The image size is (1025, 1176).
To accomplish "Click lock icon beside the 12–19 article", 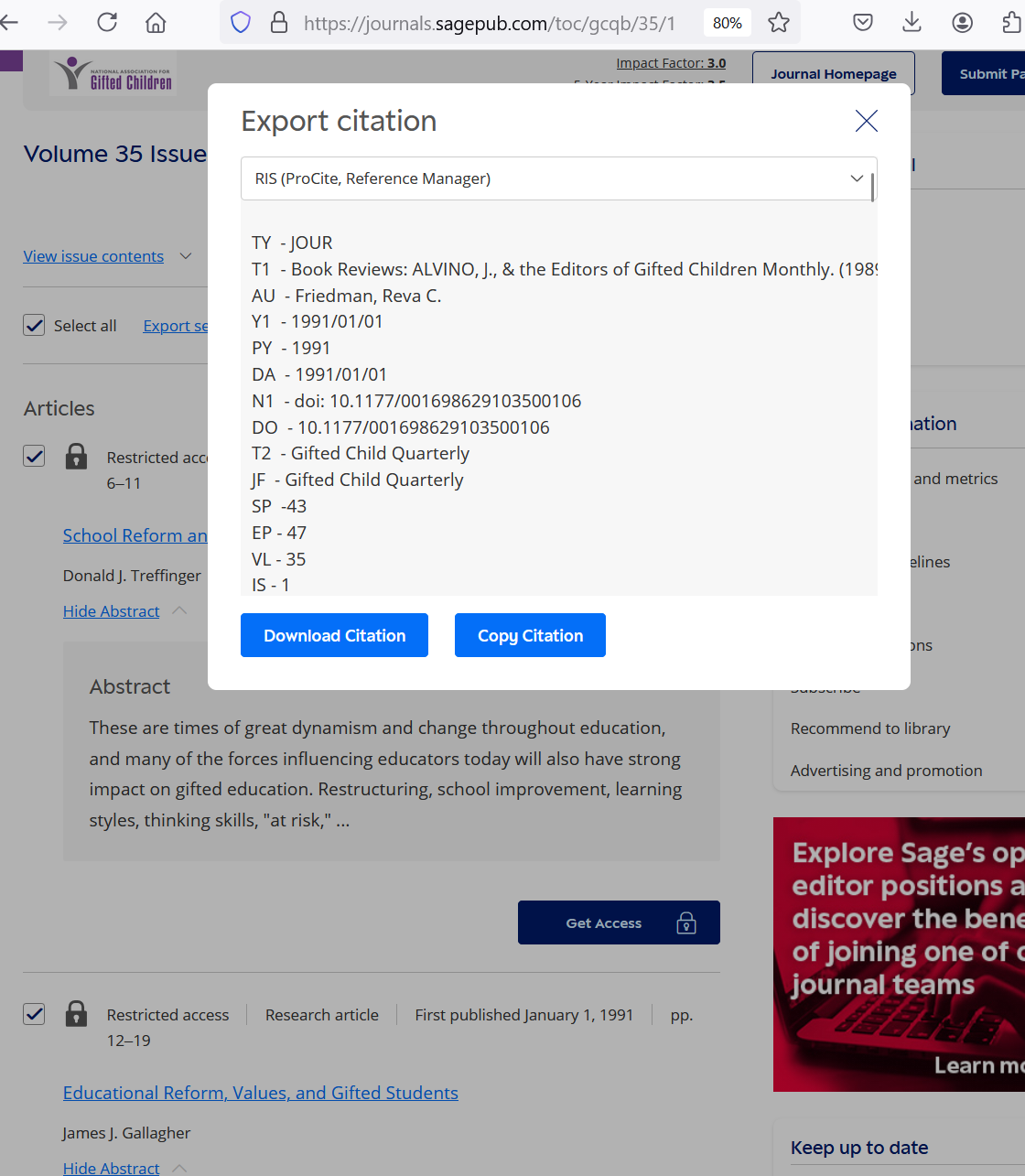I will (77, 1013).
